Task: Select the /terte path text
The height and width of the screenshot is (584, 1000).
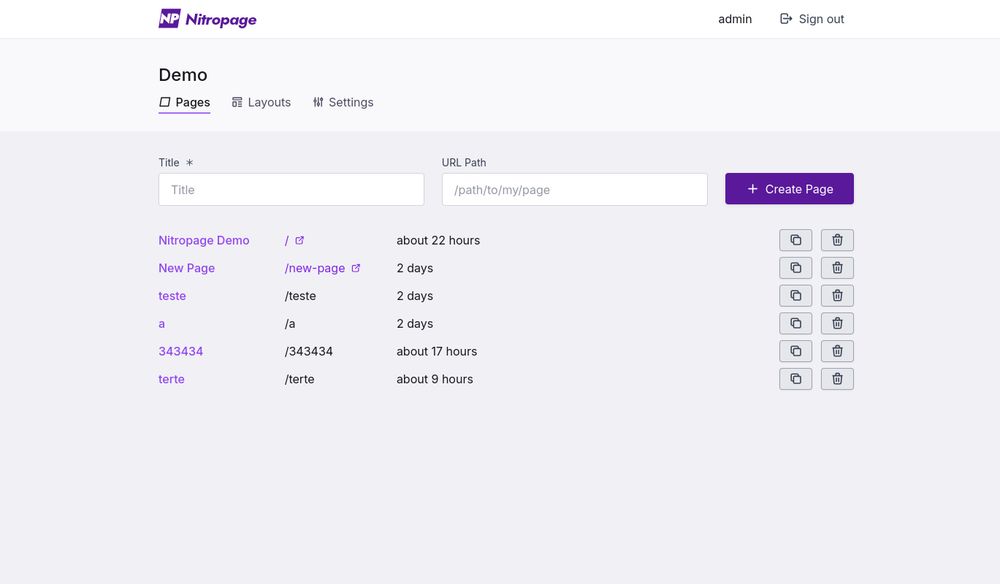Action: (x=299, y=379)
